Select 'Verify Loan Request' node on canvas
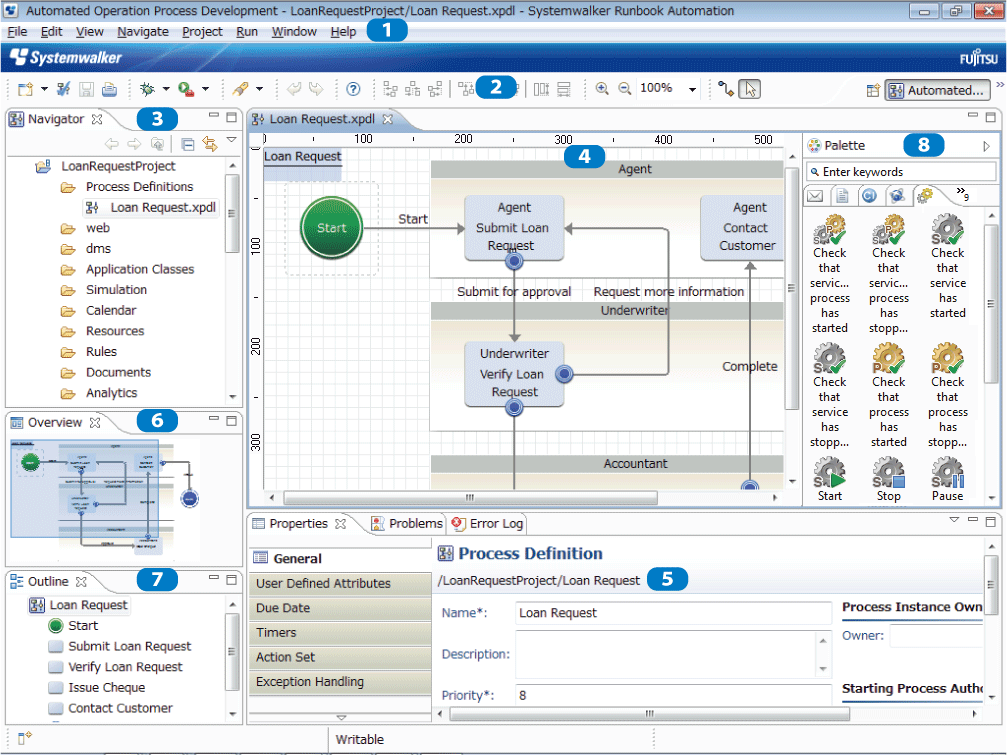Screen dimensions: 1007x755 514,374
